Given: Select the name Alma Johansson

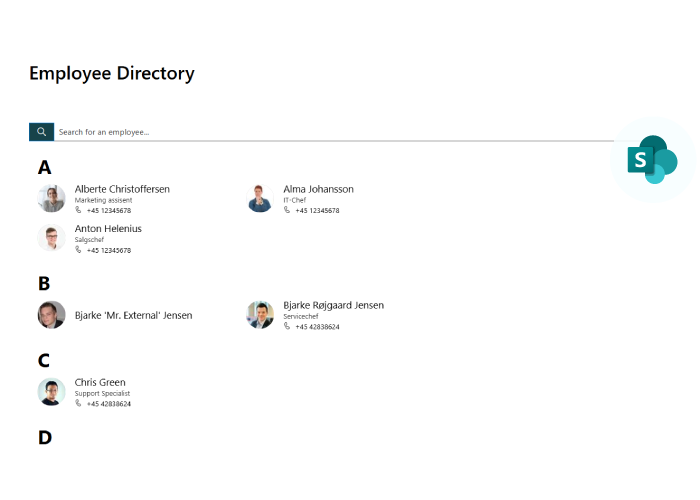Looking at the screenshot, I should tap(318, 189).
